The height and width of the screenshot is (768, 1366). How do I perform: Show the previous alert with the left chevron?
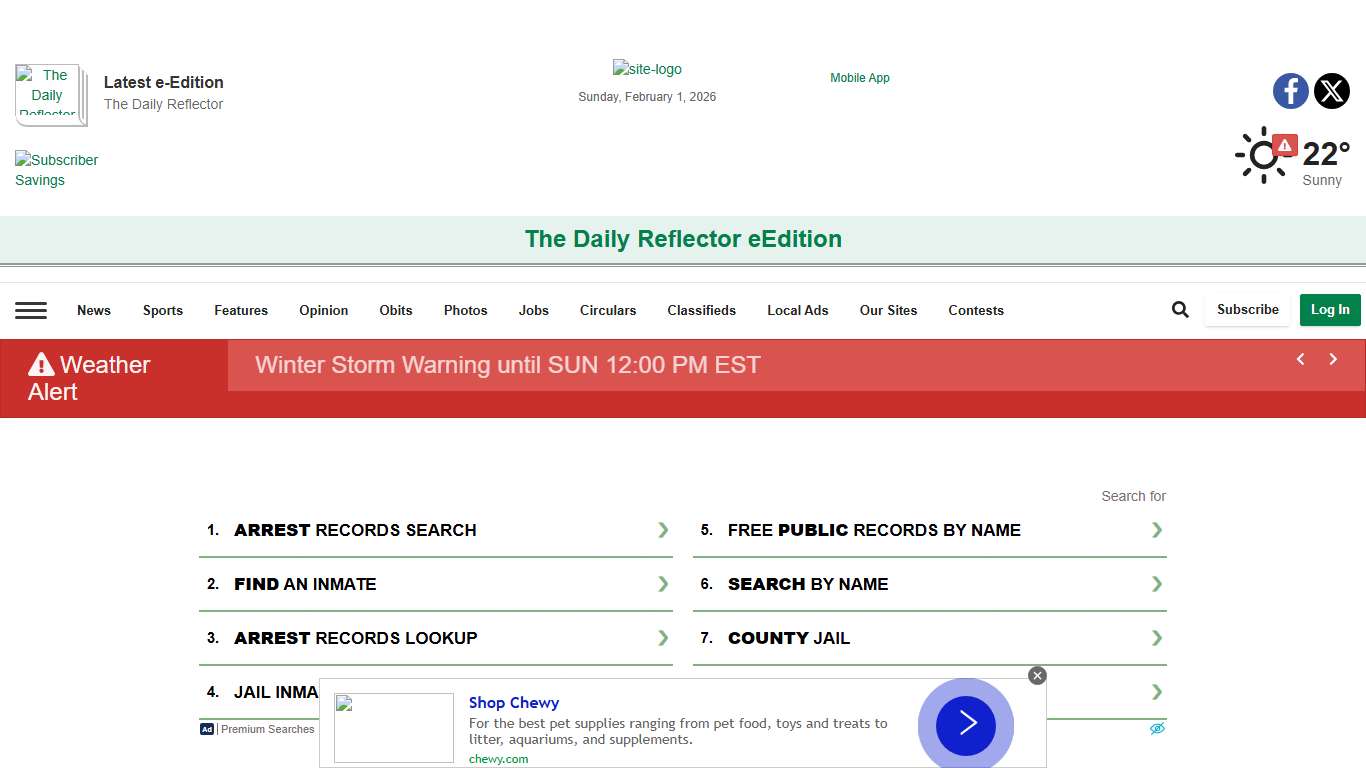point(1300,359)
